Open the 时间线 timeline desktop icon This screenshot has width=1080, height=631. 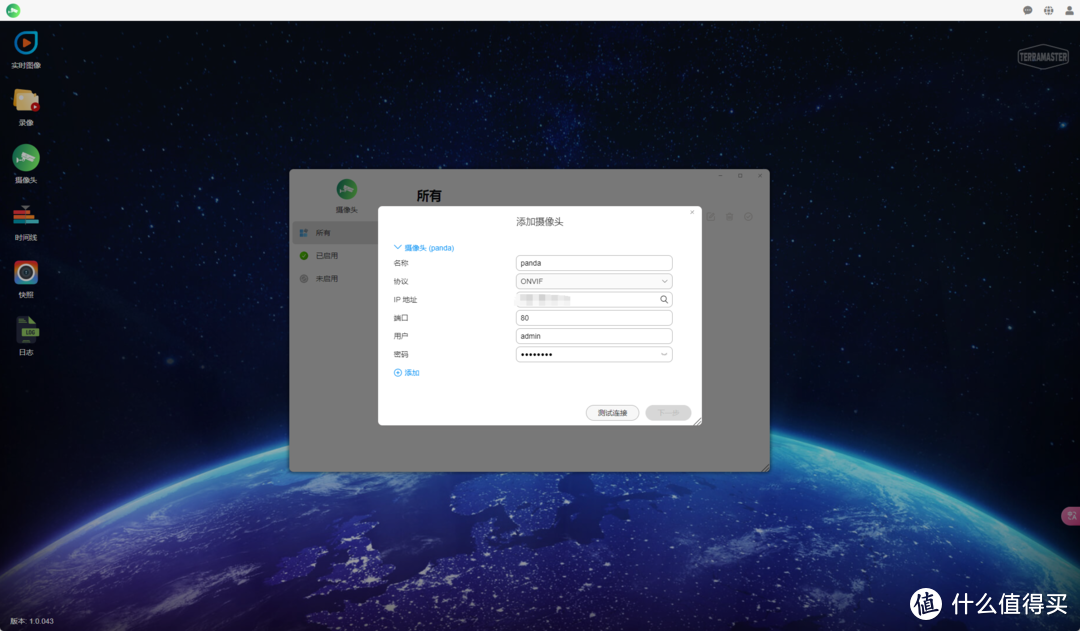point(26,216)
